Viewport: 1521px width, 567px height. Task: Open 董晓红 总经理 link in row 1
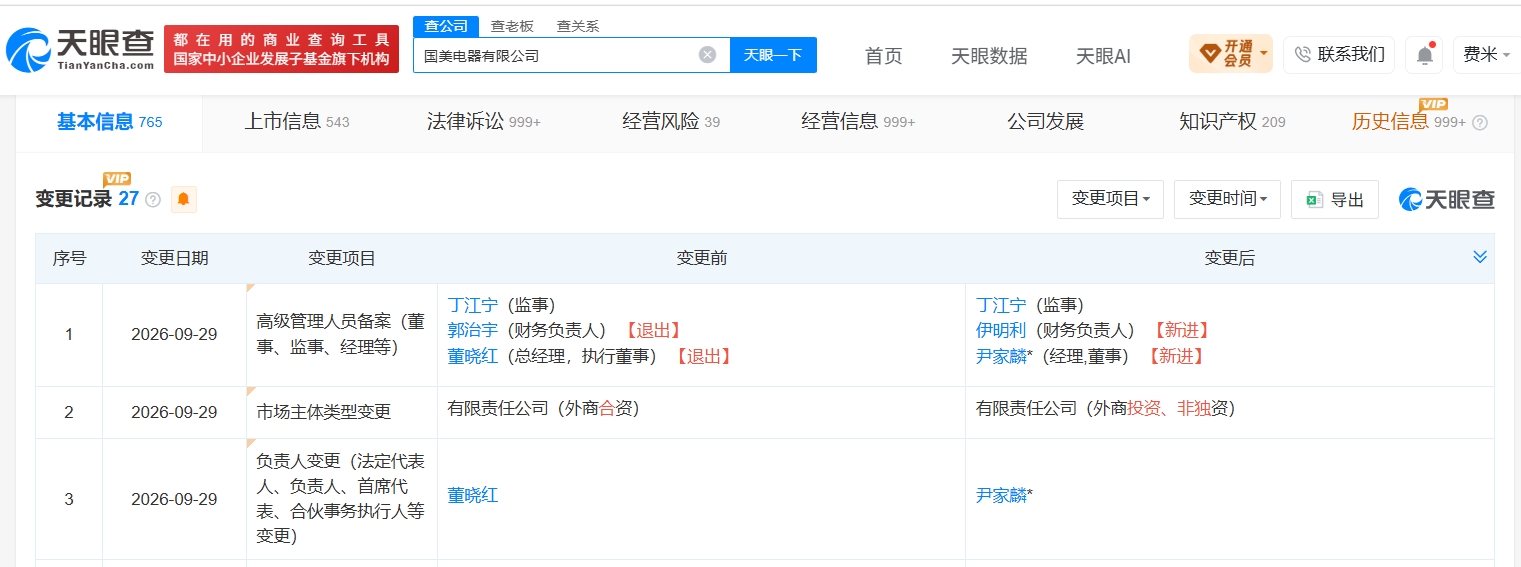point(472,355)
